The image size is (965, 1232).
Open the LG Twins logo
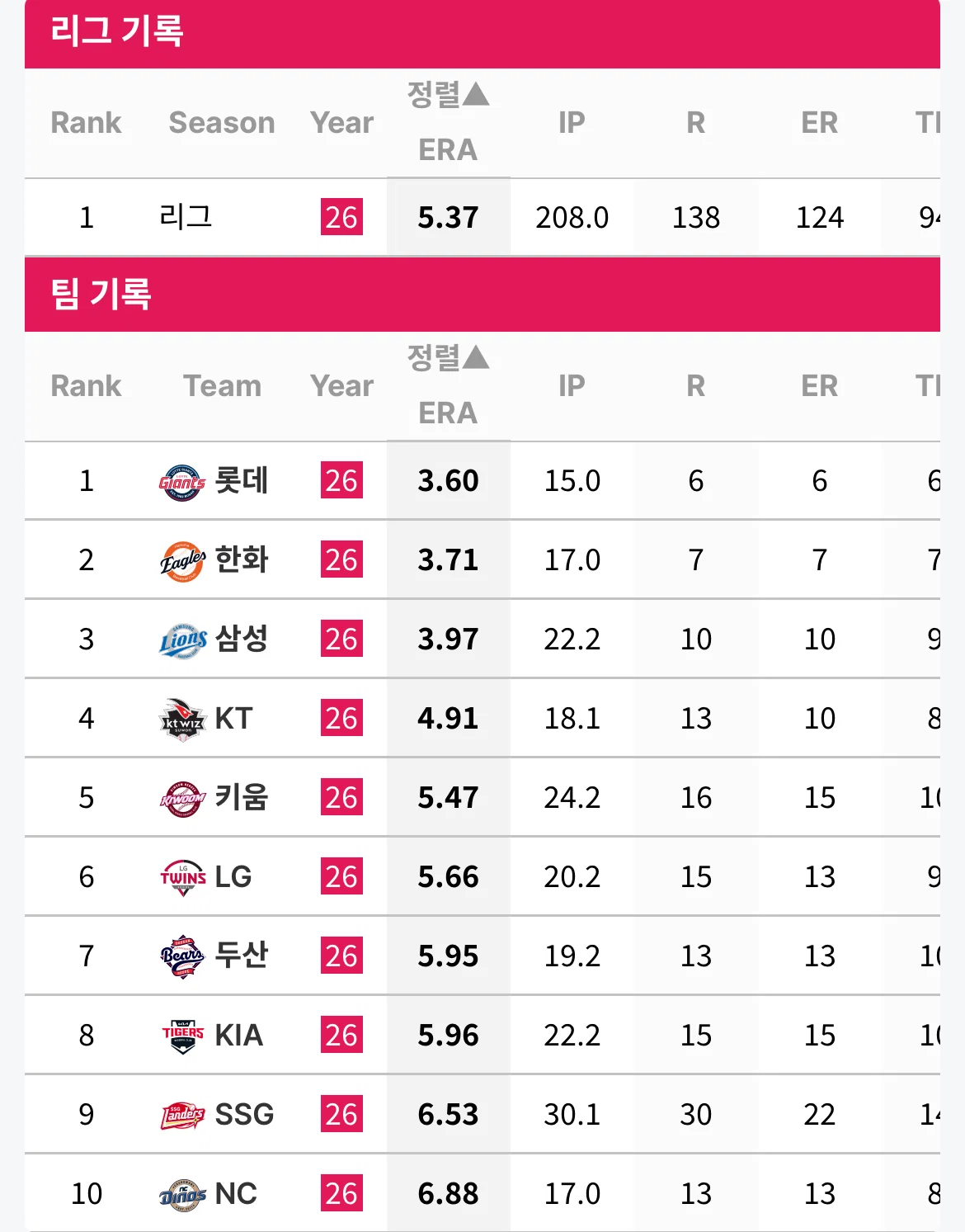[x=182, y=878]
